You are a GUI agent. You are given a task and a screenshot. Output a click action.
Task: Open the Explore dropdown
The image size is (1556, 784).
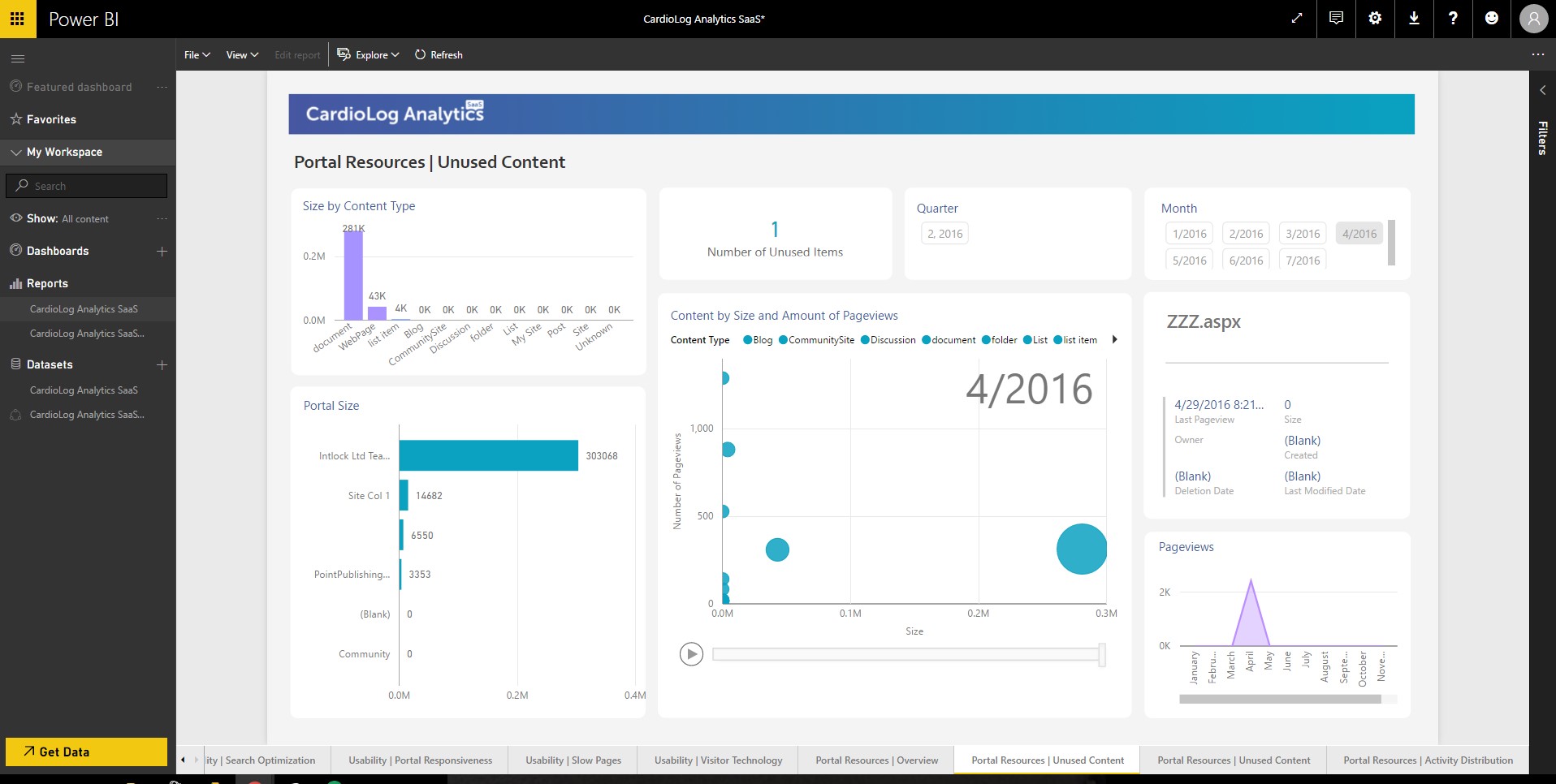pos(368,54)
